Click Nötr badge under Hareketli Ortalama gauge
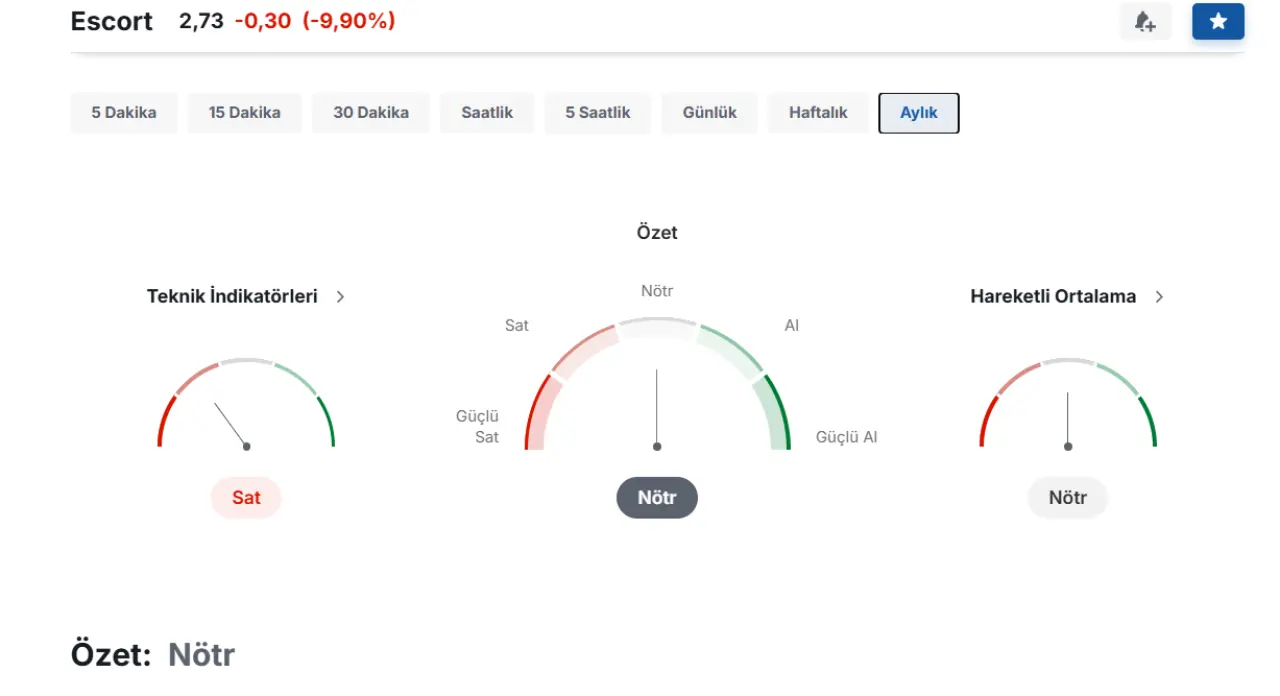The width and height of the screenshot is (1280, 696). [1067, 497]
